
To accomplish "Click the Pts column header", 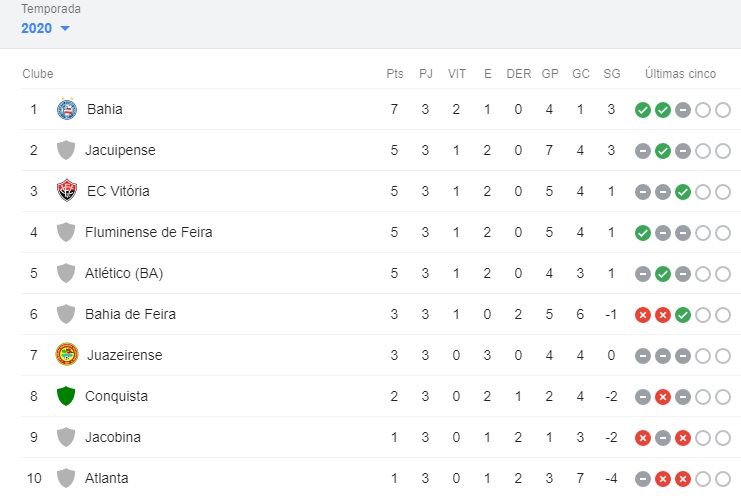I will click(394, 74).
